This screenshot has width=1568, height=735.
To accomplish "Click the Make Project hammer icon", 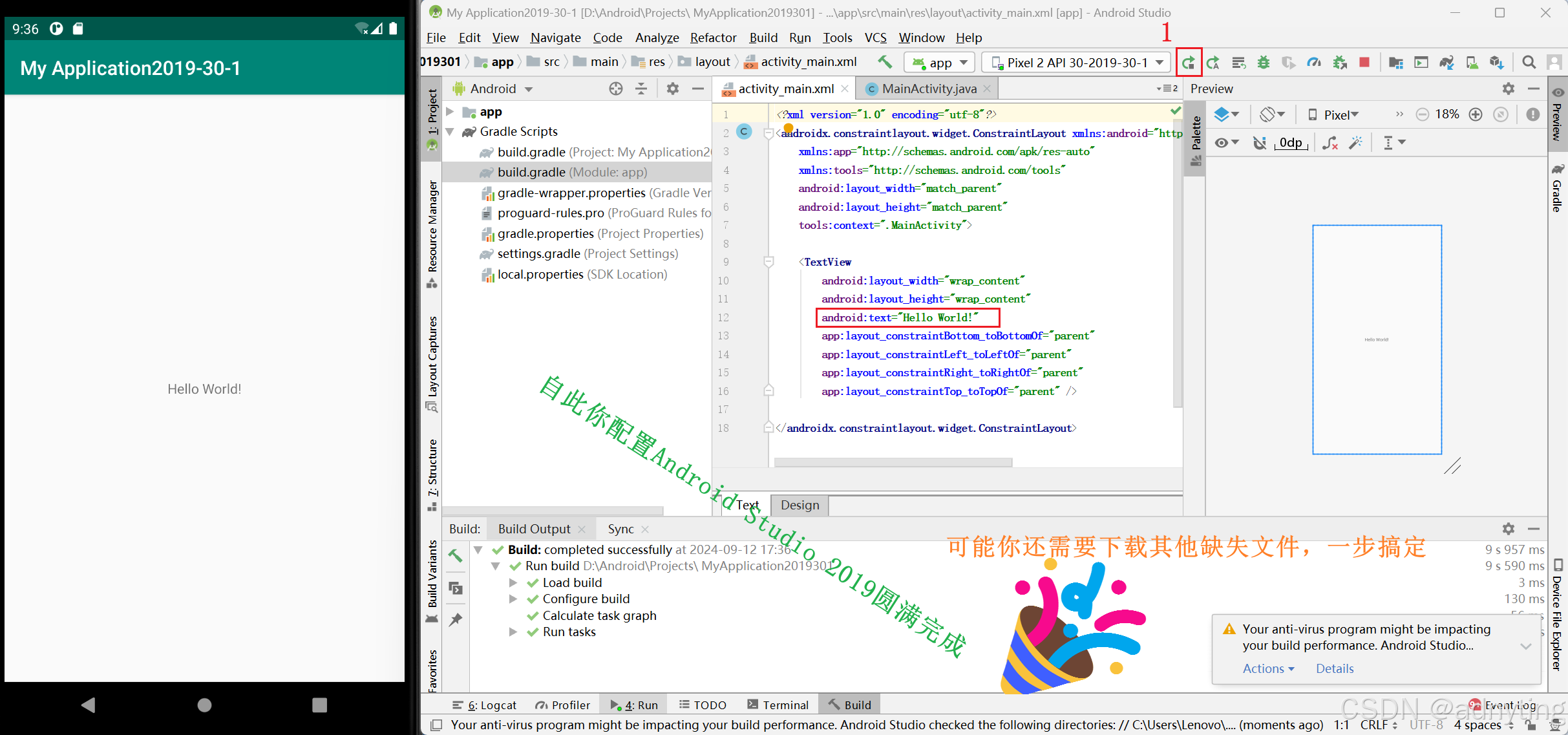I will click(x=884, y=62).
